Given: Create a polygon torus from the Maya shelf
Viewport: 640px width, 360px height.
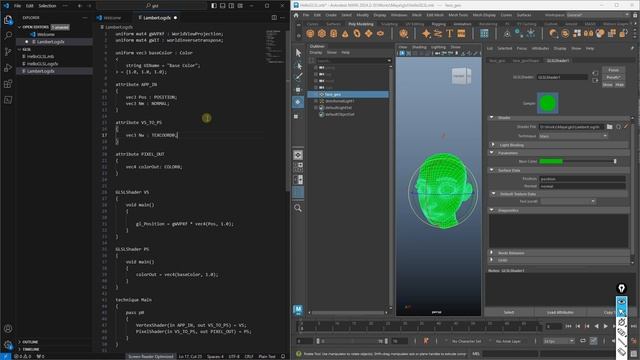Looking at the screenshot, I should pyautogui.click(x=357, y=34).
